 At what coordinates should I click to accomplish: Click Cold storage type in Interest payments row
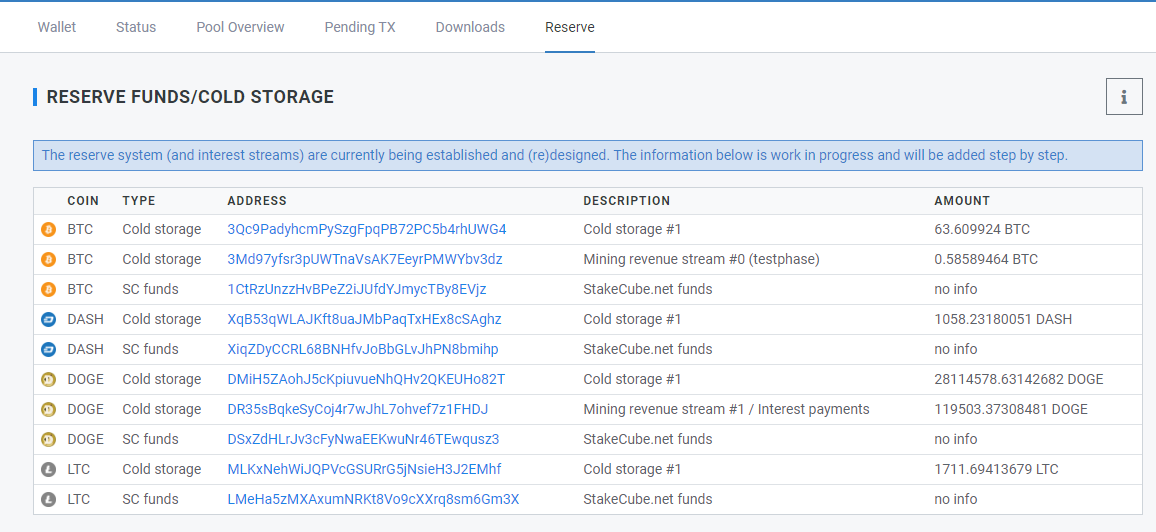click(x=161, y=409)
